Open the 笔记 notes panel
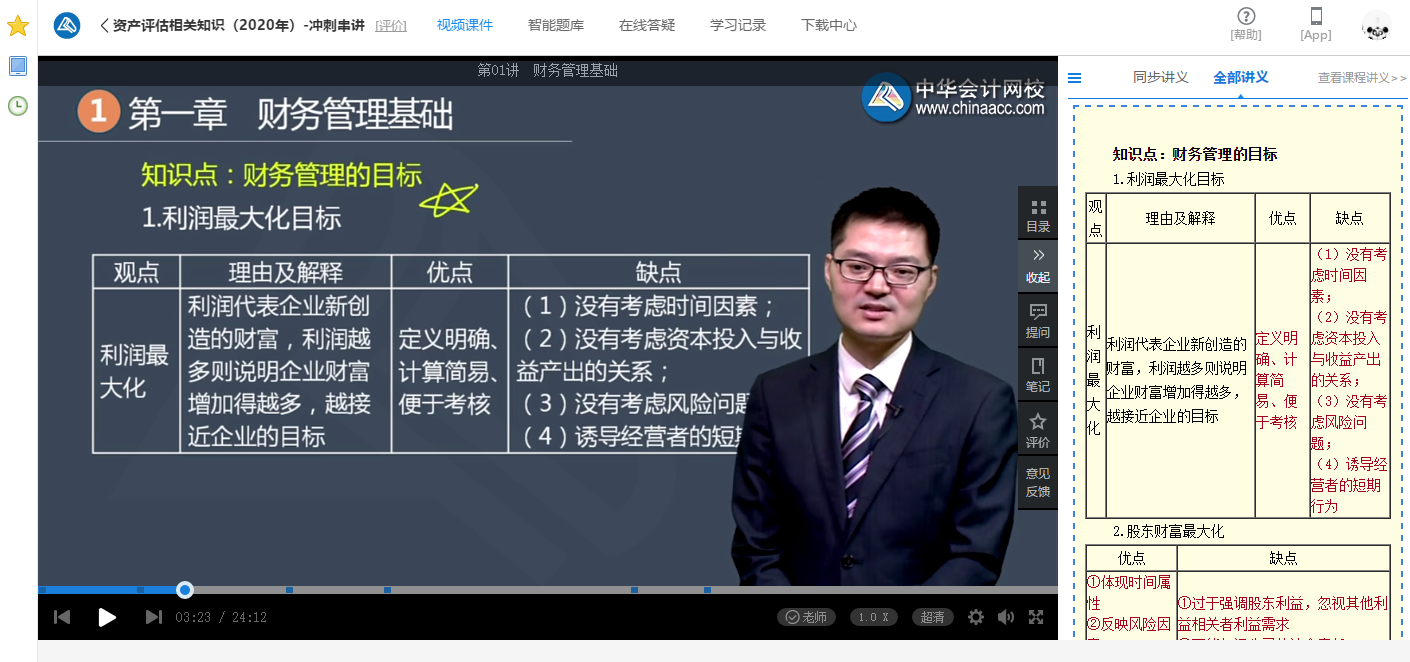The height and width of the screenshot is (662, 1410). [1038, 374]
